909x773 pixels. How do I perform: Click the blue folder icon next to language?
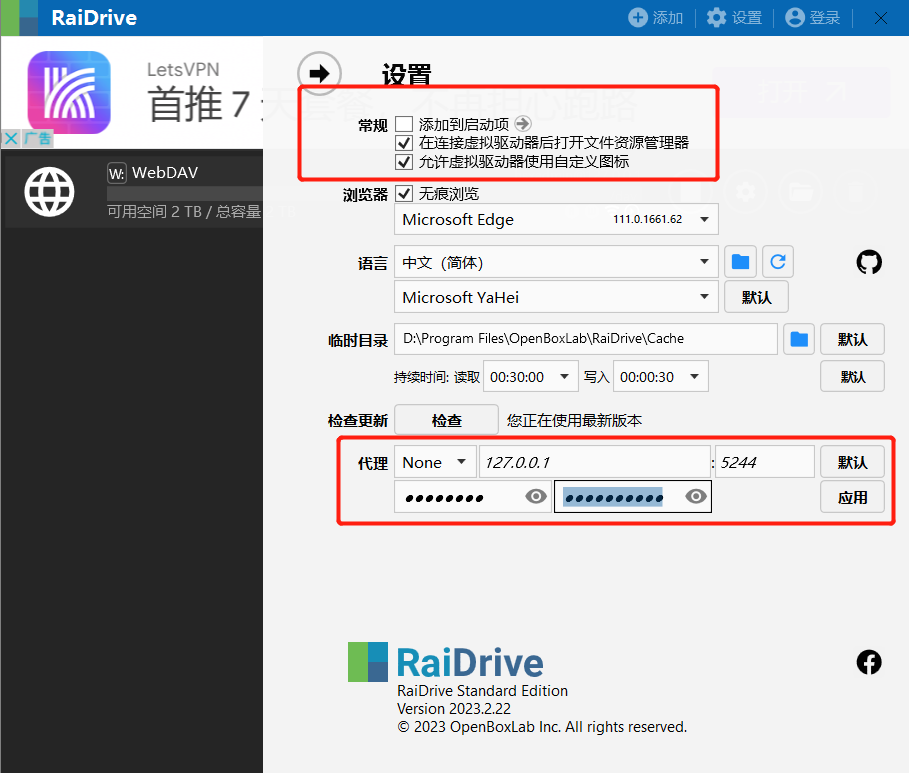pos(740,262)
